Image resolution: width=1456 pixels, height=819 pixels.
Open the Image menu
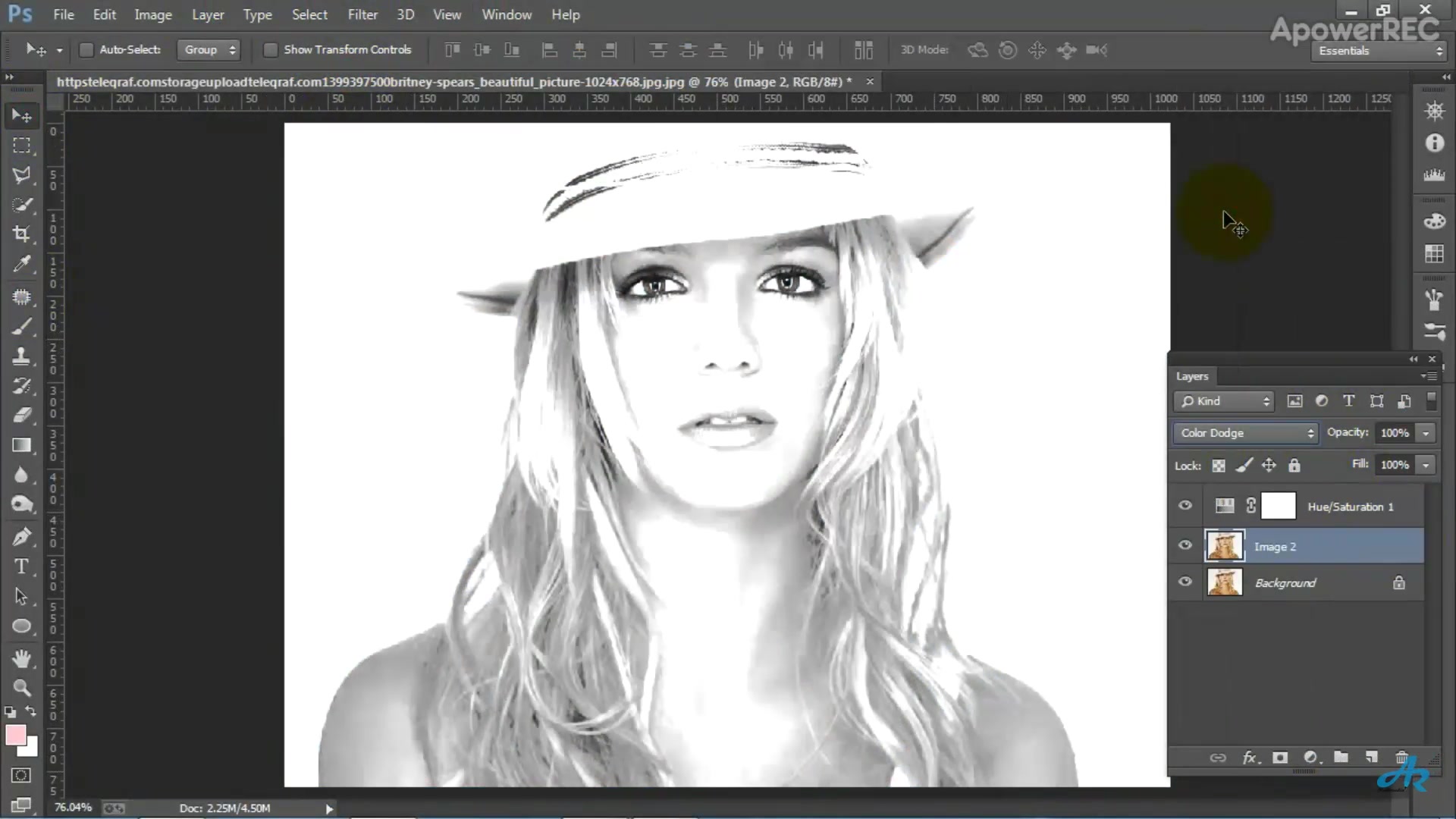tap(152, 14)
